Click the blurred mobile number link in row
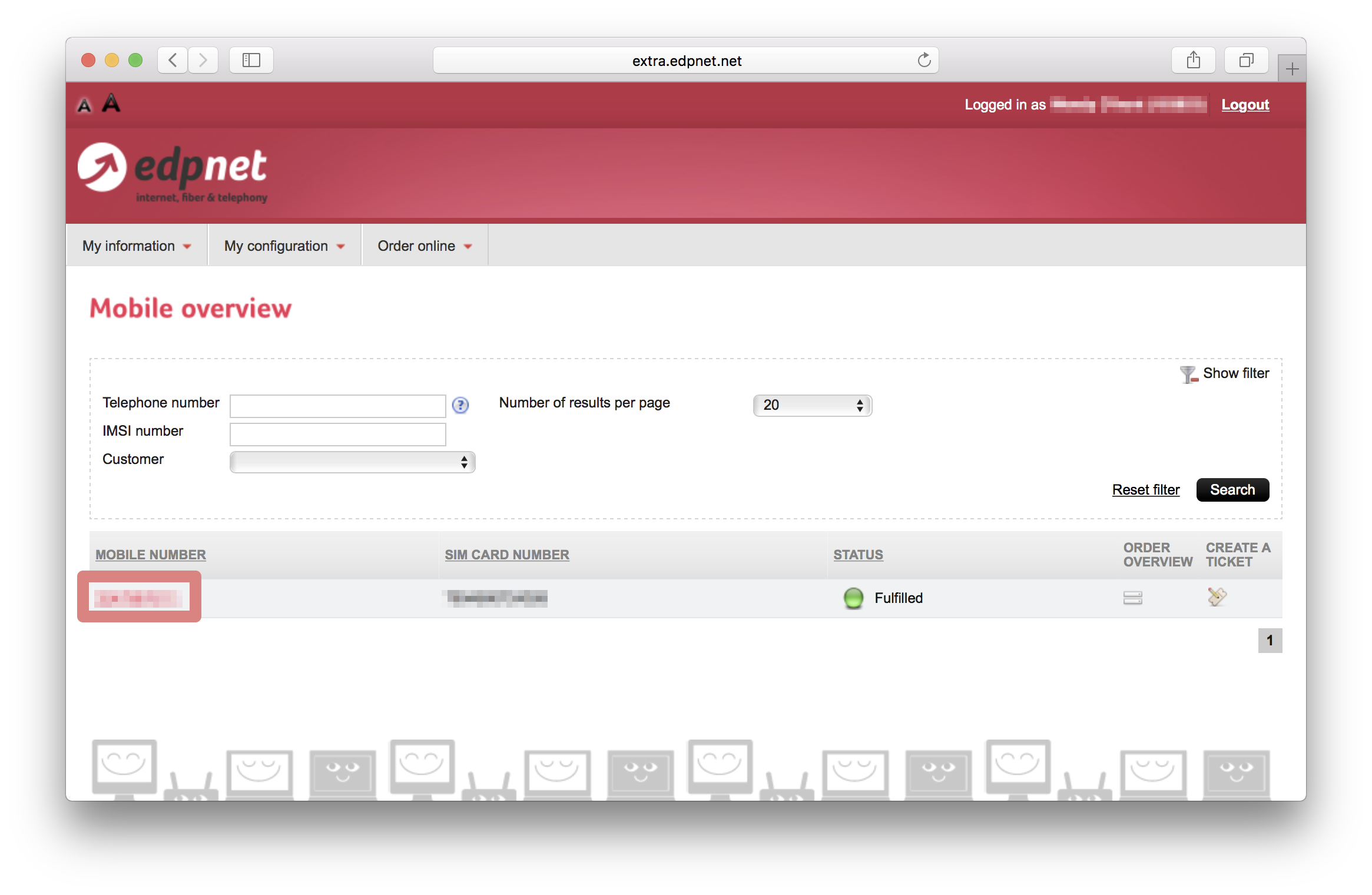 [x=140, y=598]
